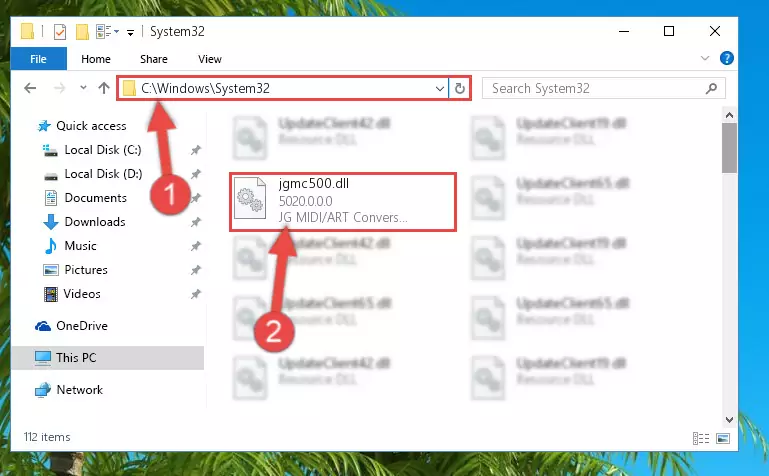The height and width of the screenshot is (476, 769).
Task: Open the Share ribbon tab
Action: [x=154, y=59]
